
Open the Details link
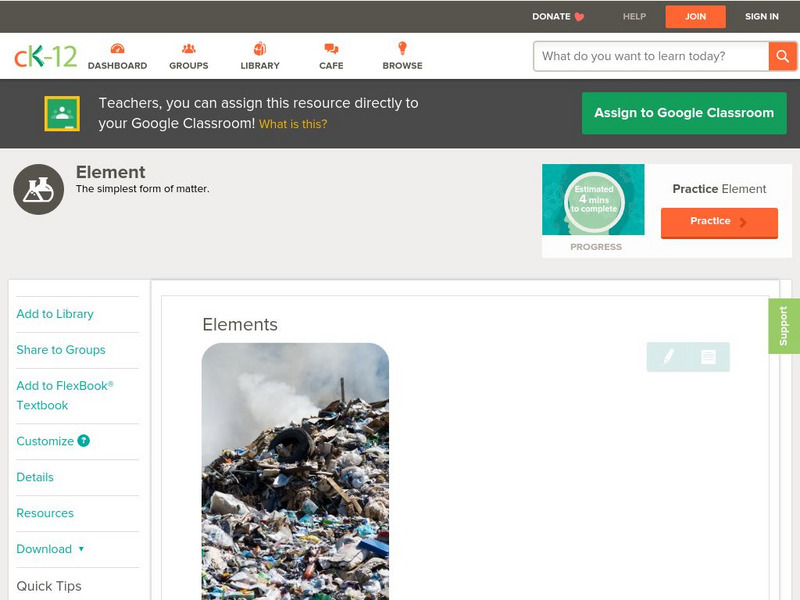click(35, 477)
